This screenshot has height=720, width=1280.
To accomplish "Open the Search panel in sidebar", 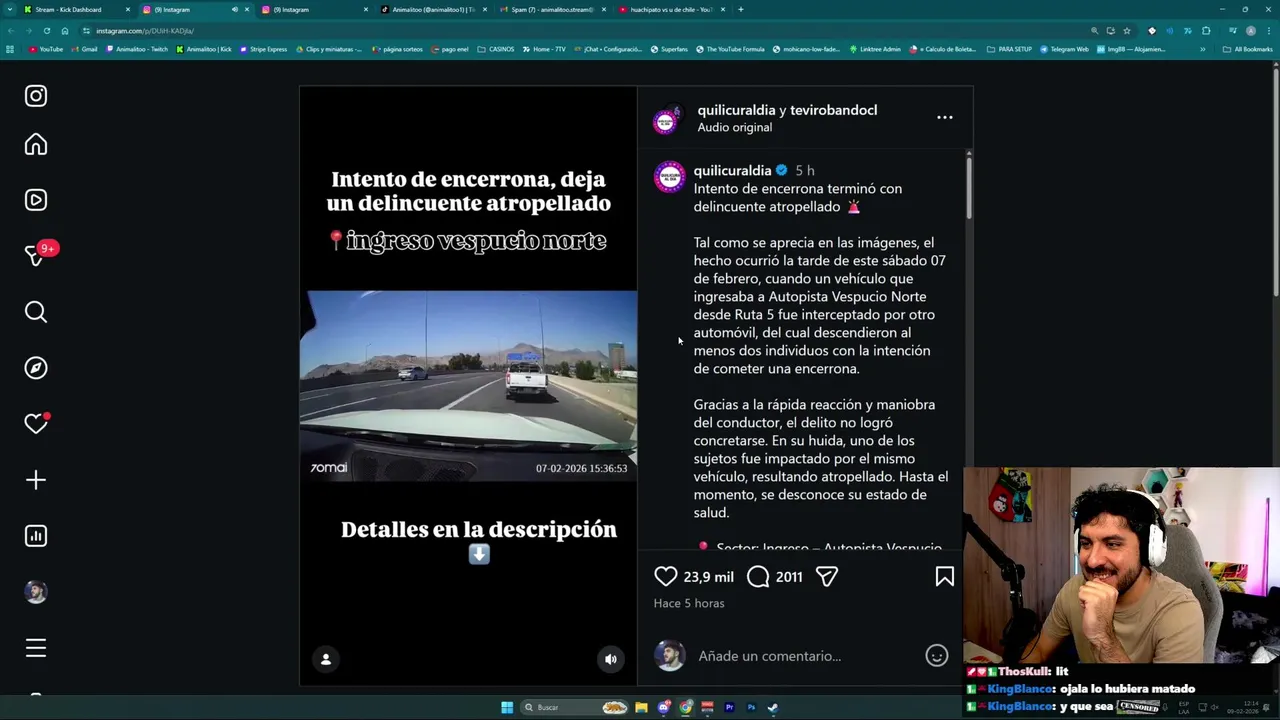I will pyautogui.click(x=36, y=312).
